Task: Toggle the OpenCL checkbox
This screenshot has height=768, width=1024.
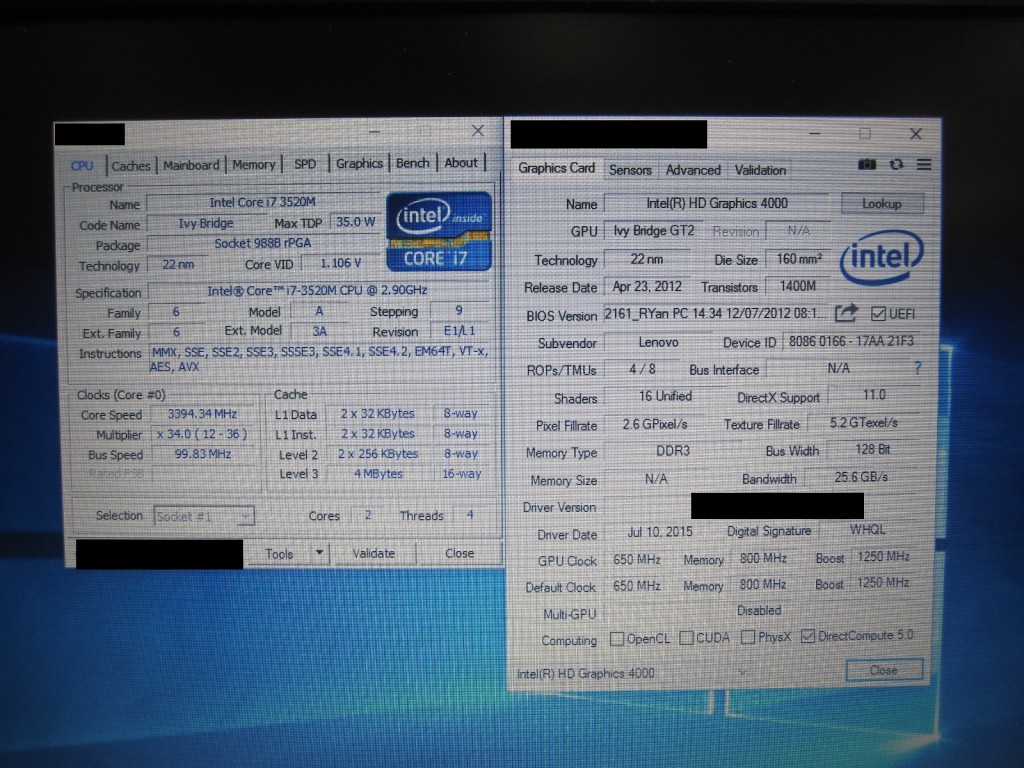Action: [x=617, y=638]
